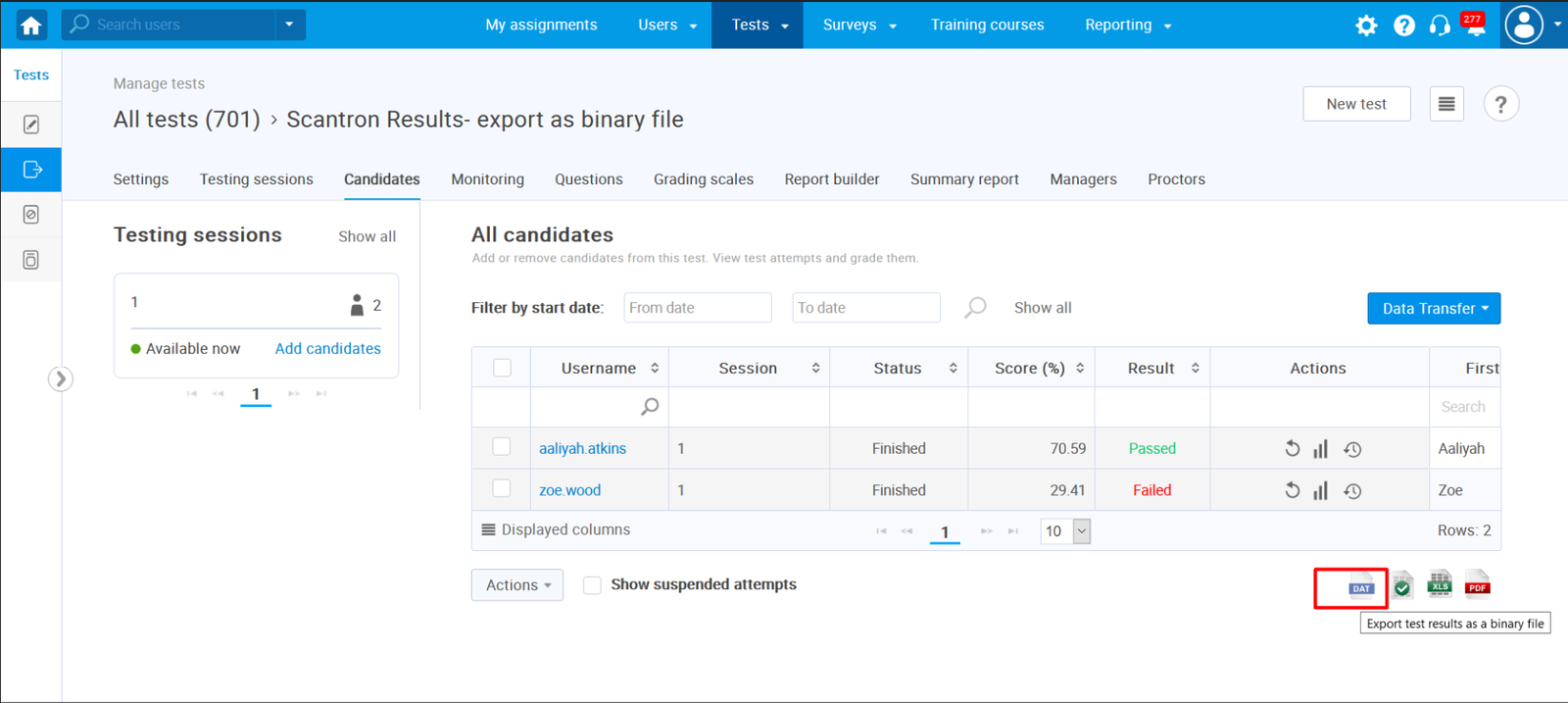Tick the checkbox for zoe.wood row
This screenshot has width=1568, height=703.
pos(502,488)
